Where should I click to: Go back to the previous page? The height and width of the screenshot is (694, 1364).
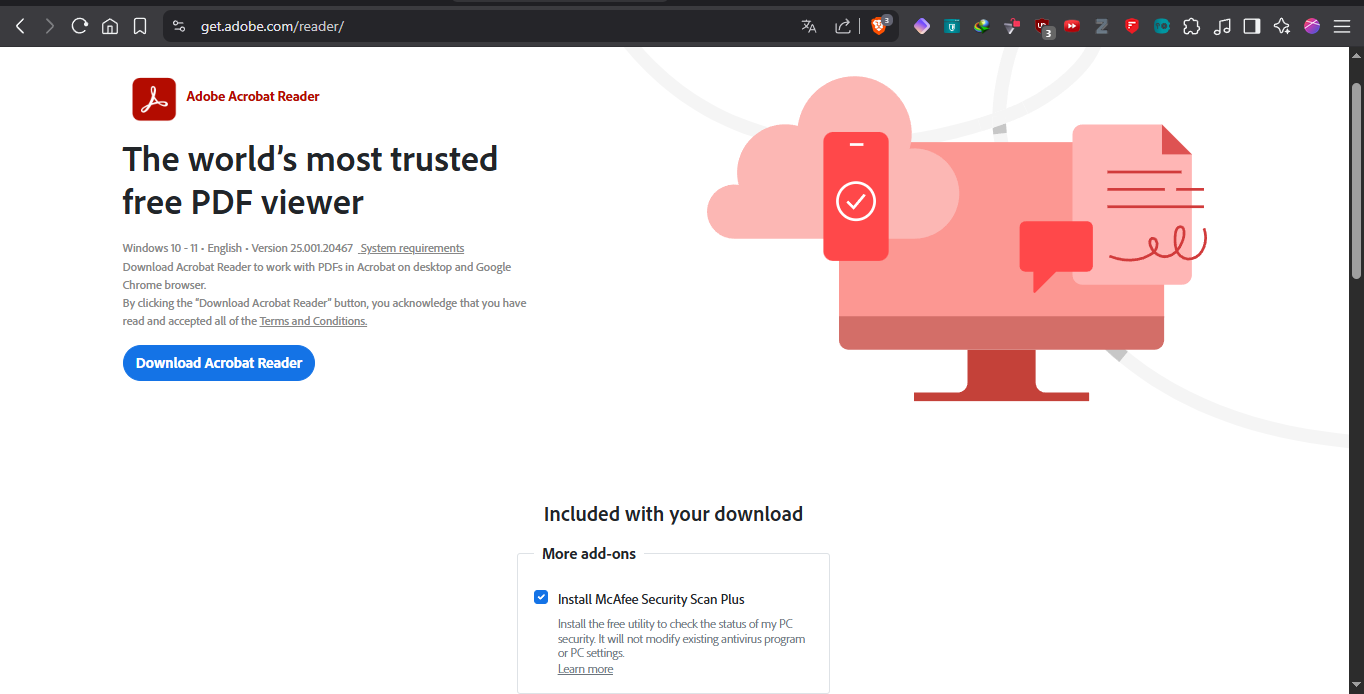(20, 26)
